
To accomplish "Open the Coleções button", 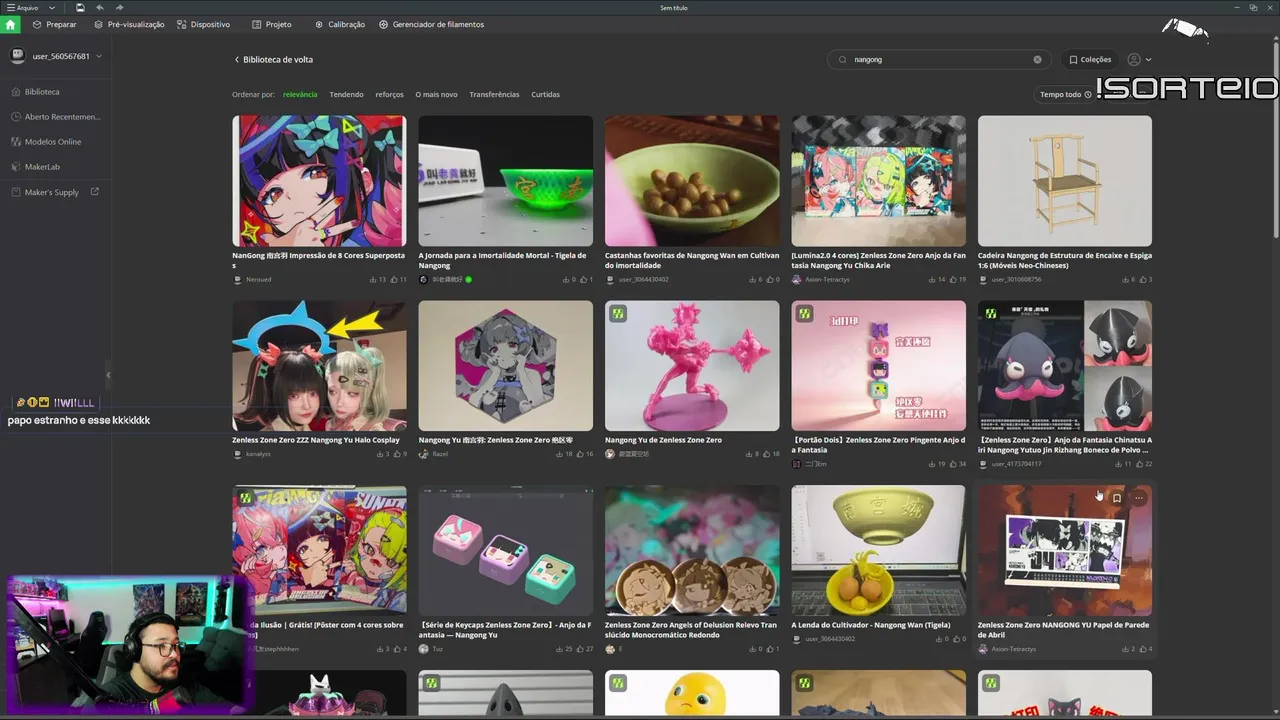I will [x=1090, y=60].
